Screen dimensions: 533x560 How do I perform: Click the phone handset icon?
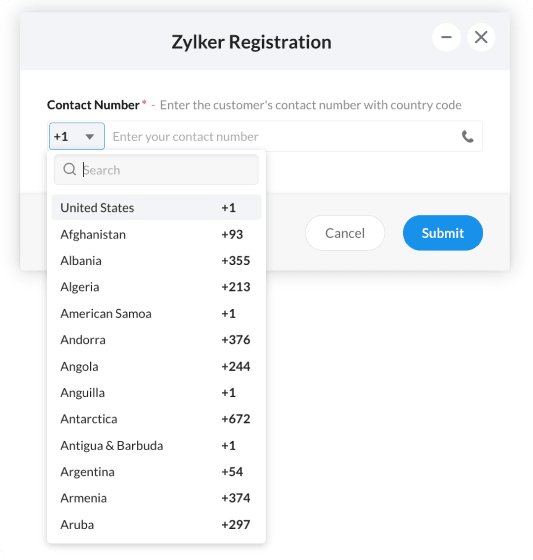467,136
